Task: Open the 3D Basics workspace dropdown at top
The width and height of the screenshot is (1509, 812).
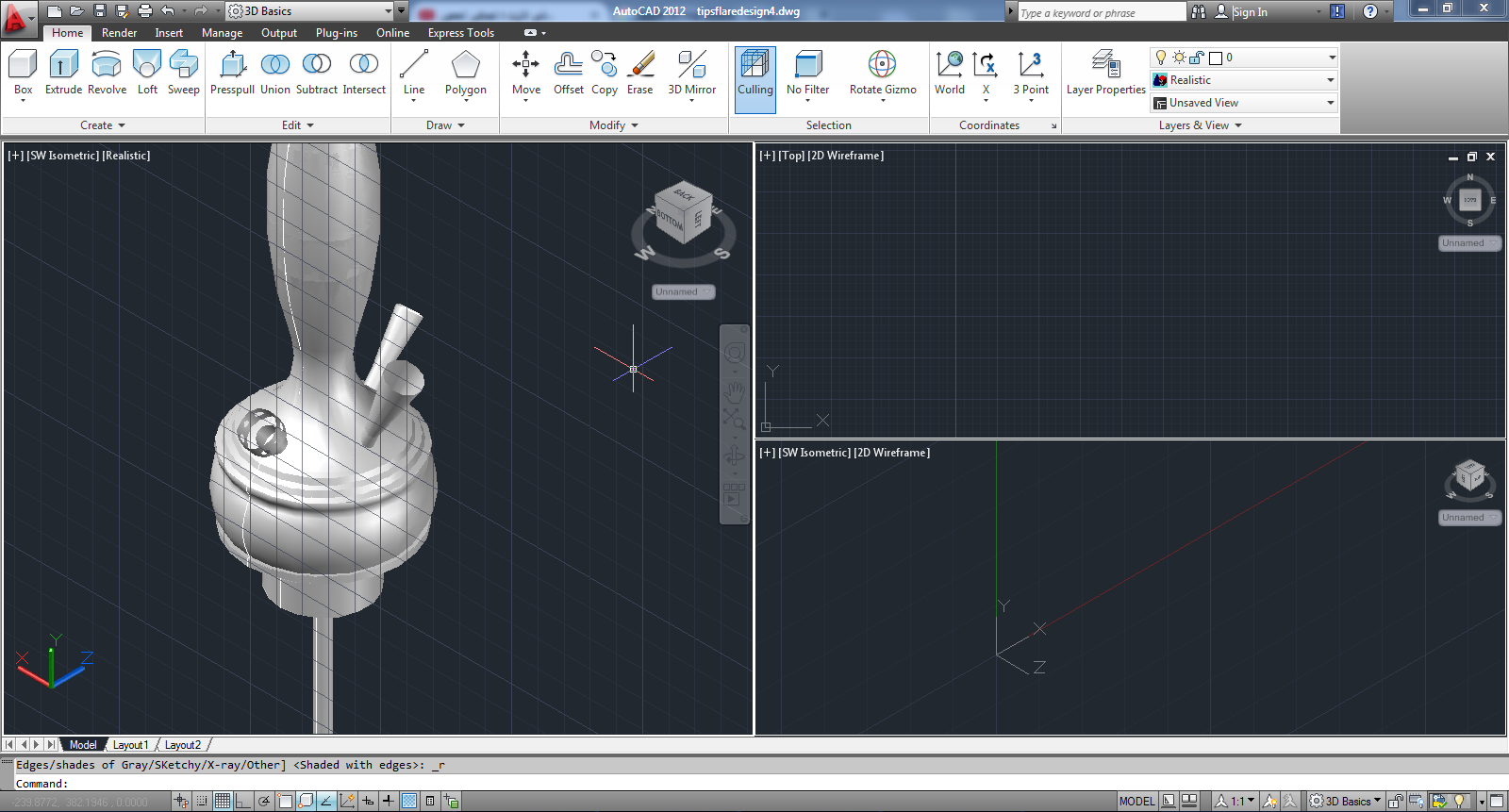Action: pyautogui.click(x=309, y=10)
